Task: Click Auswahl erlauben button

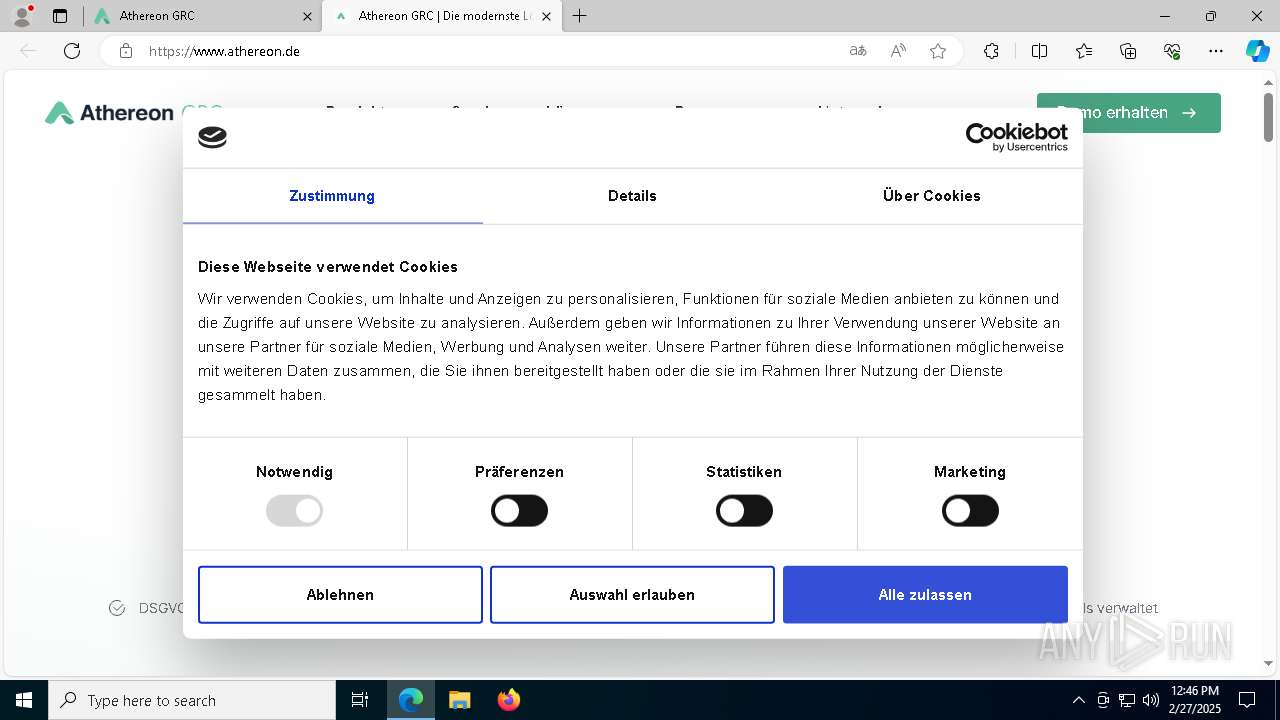Action: click(x=632, y=595)
